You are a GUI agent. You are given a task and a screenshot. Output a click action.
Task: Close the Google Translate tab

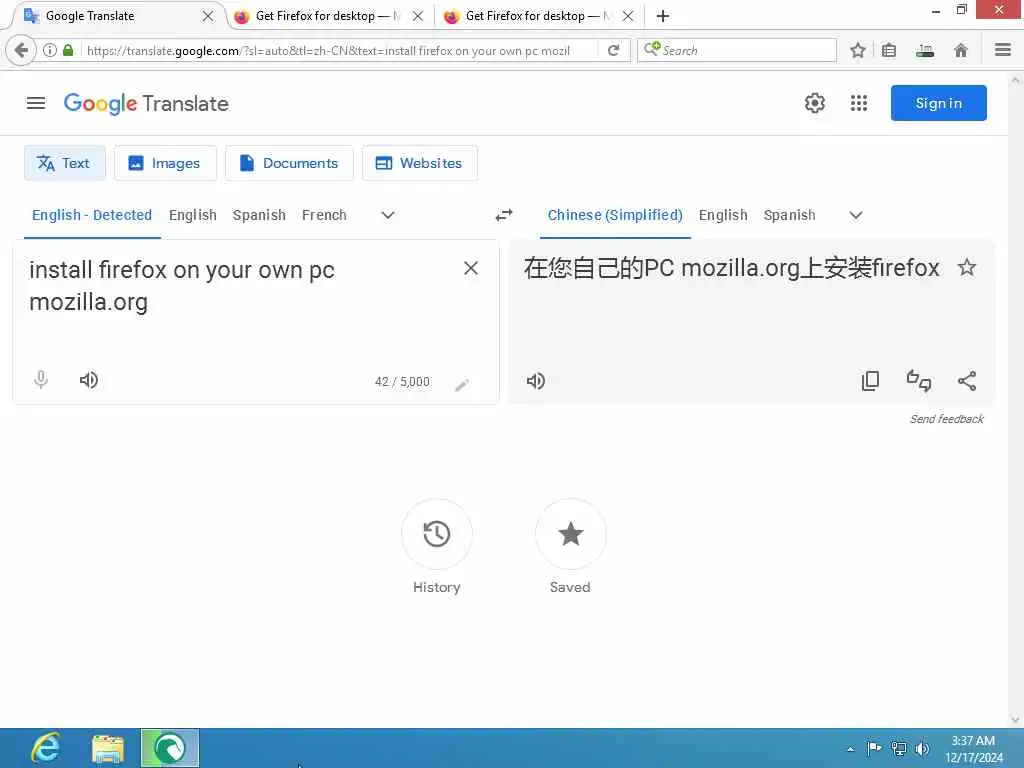coord(208,16)
